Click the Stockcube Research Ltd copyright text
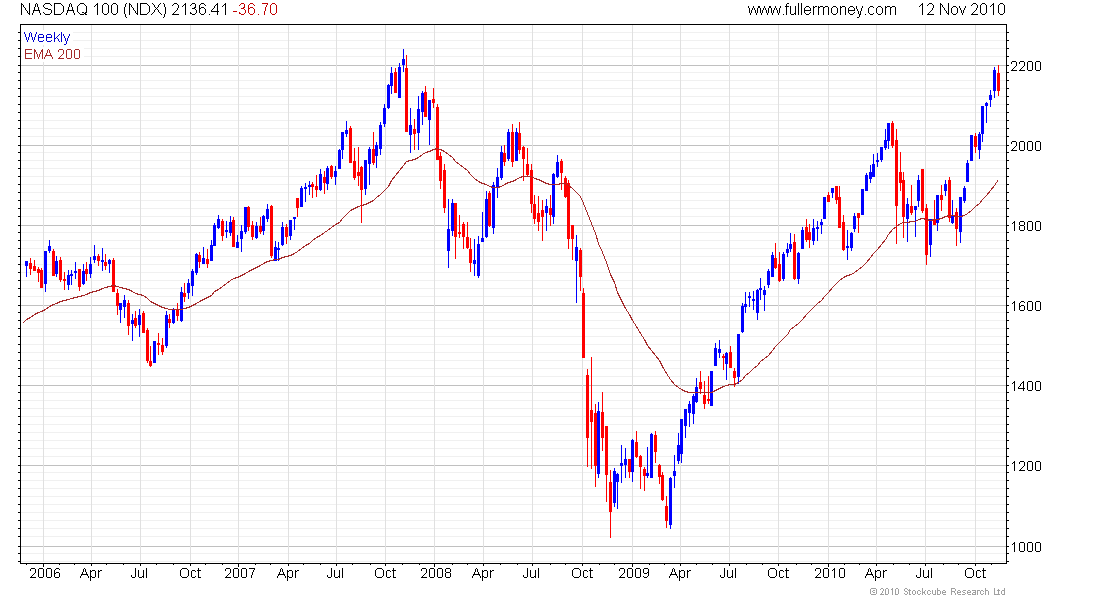Viewport: 1100px width, 600px height. [x=937, y=592]
